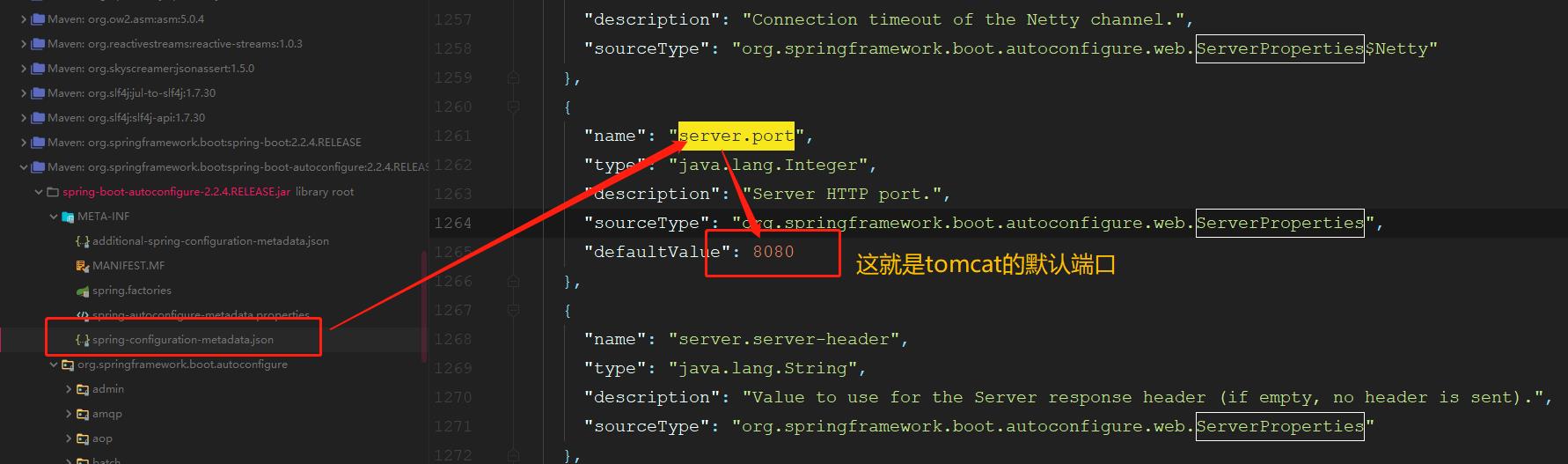Image resolution: width=1568 pixels, height=464 pixels.
Task: Expand the aop package arrow
Action: point(69,438)
